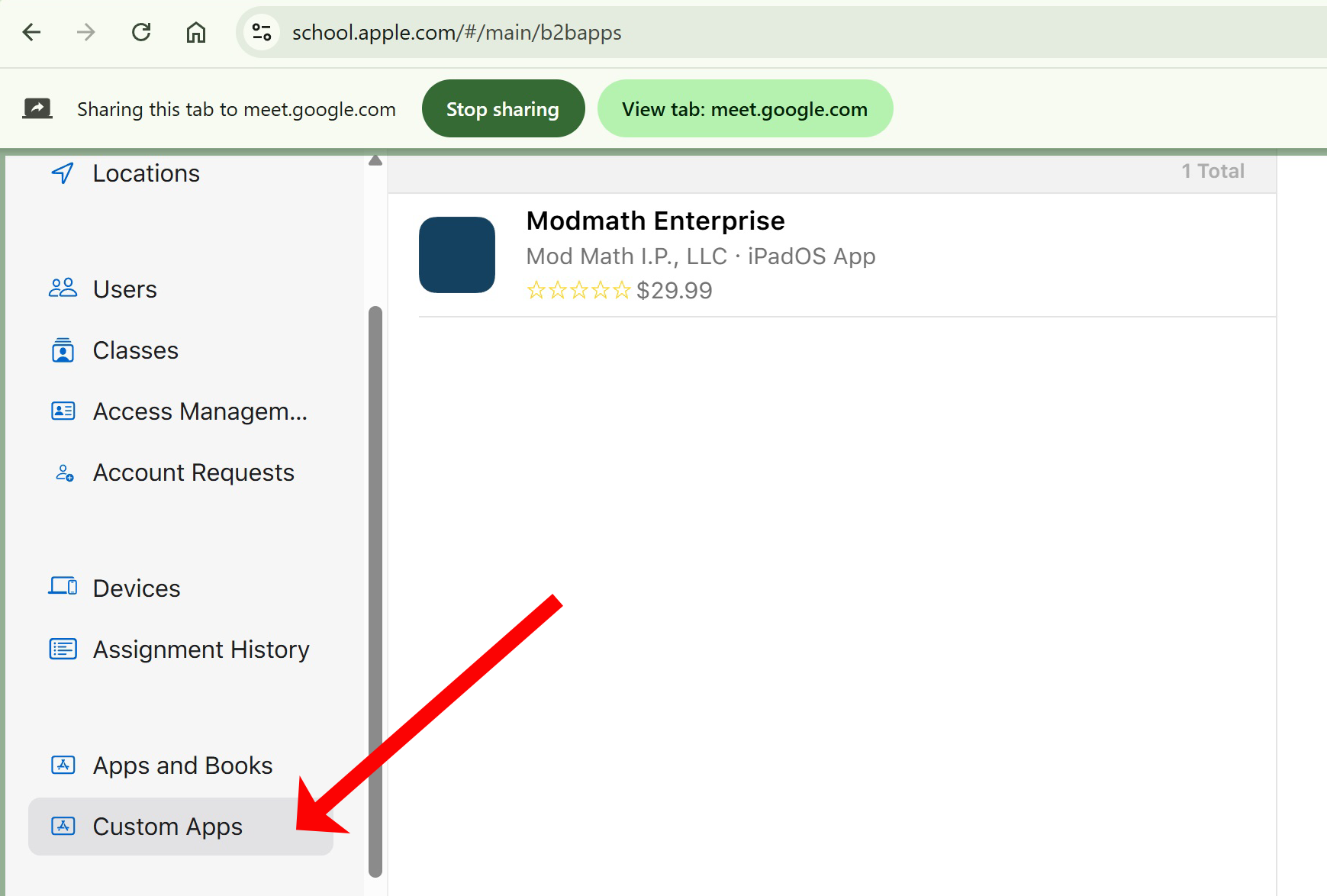Click the Assignment History list icon
The height and width of the screenshot is (896, 1327).
[63, 649]
